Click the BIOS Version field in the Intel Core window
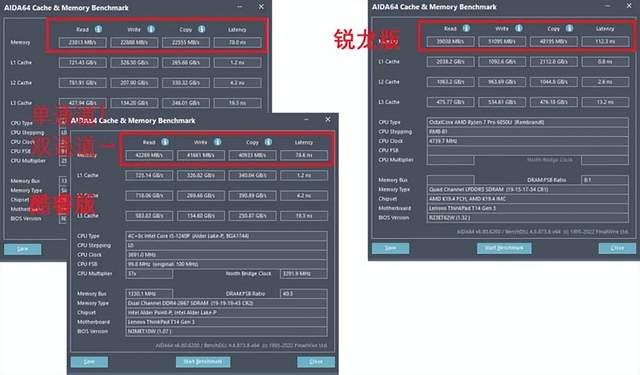 pos(226,331)
